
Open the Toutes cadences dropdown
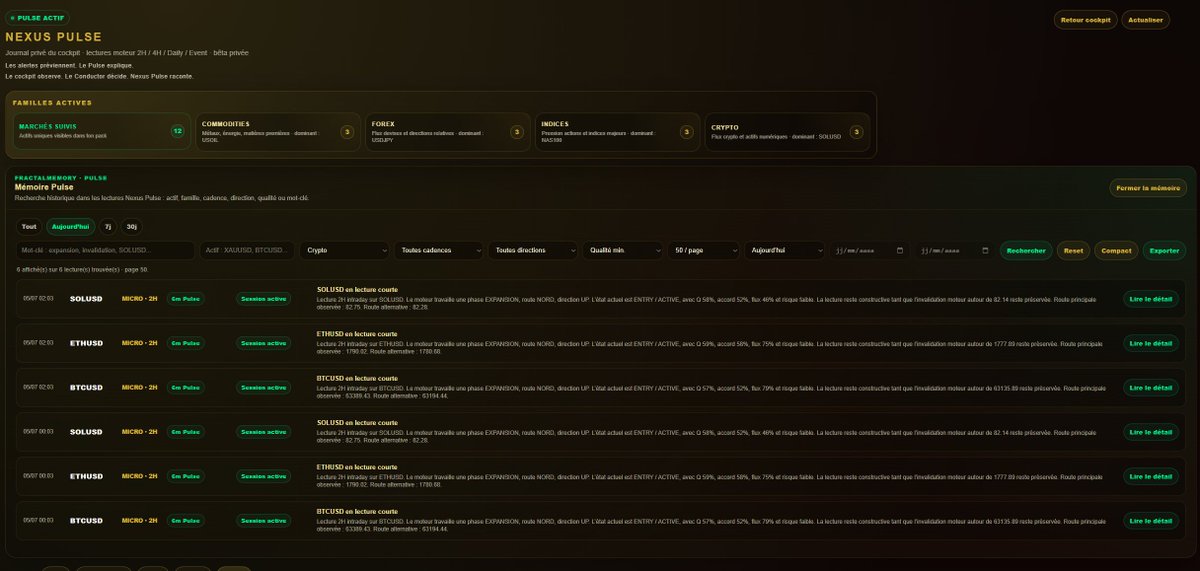[x=438, y=251]
